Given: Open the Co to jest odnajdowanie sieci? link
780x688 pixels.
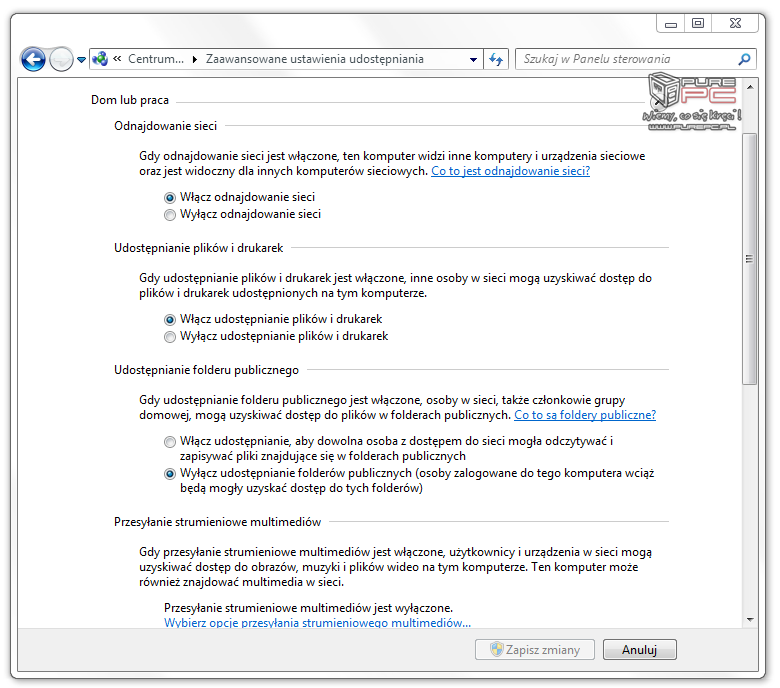Looking at the screenshot, I should (x=510, y=171).
